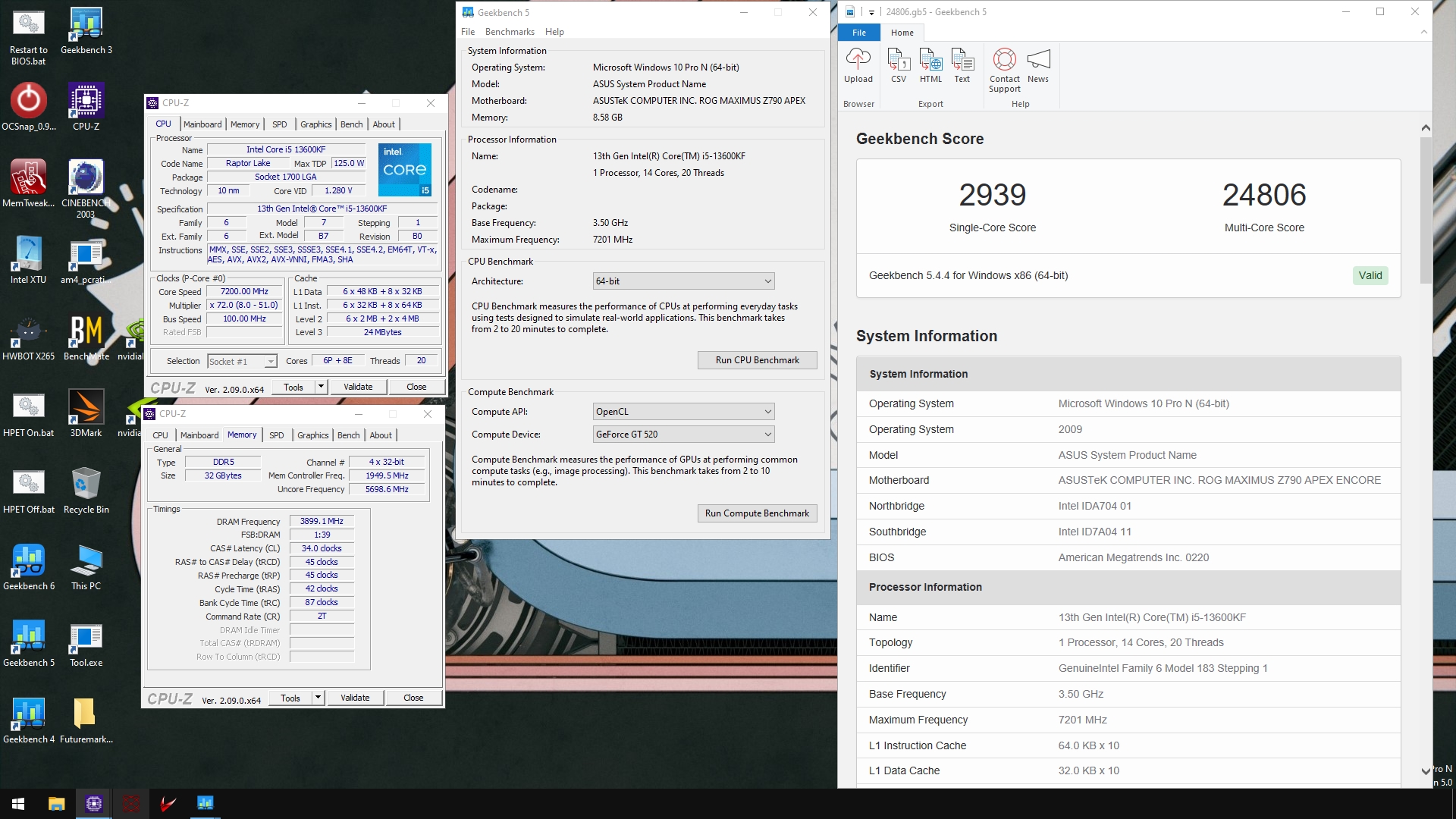Open Restart to BIOS.bat desktop icon
This screenshot has height=819, width=1456.
29,36
